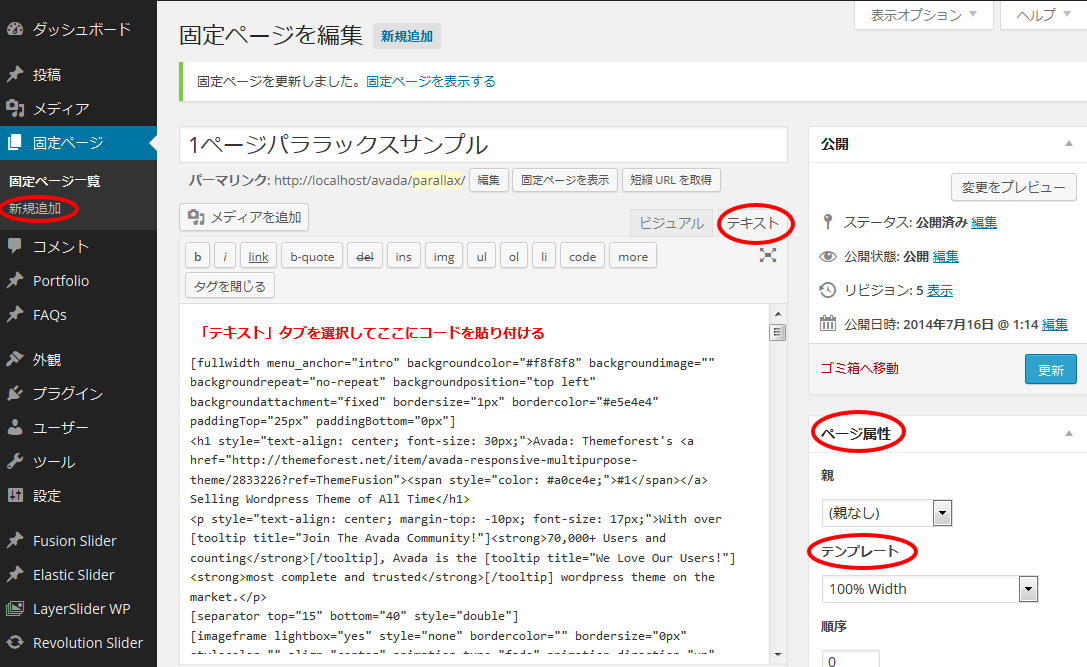Click the ゴミ箱へ移動 trash link
Viewport: 1087px width, 667px height.
(x=859, y=368)
